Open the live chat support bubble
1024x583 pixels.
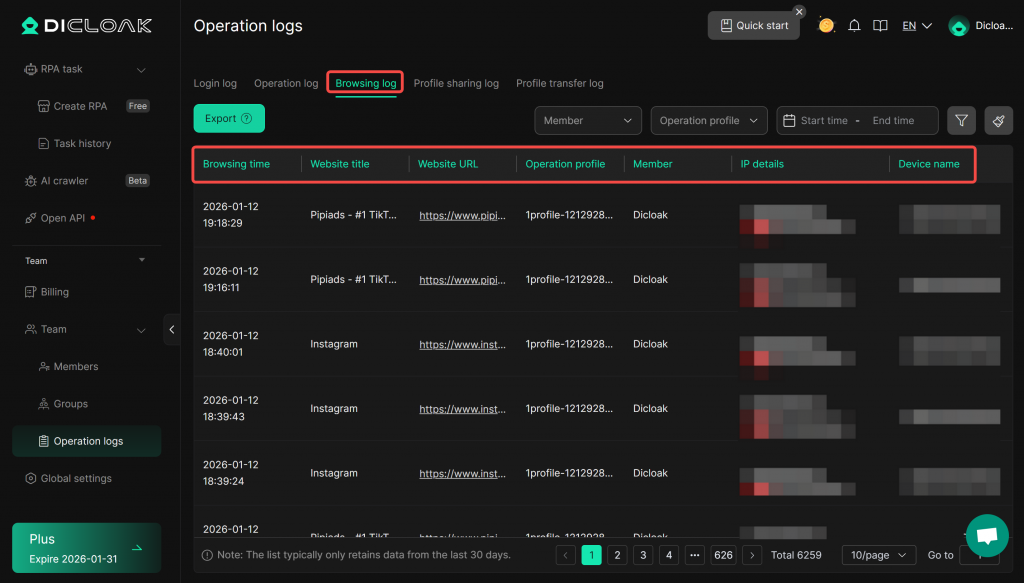(987, 535)
